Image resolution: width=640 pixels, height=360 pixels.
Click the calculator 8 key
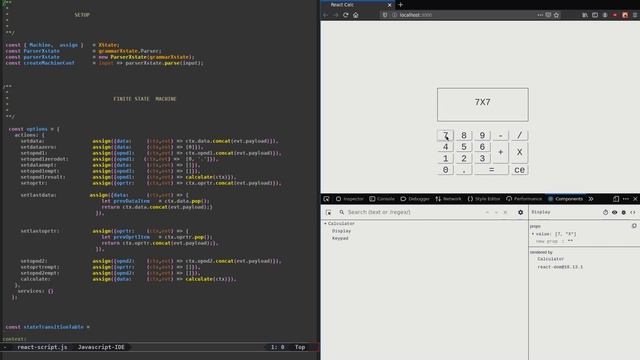click(464, 135)
